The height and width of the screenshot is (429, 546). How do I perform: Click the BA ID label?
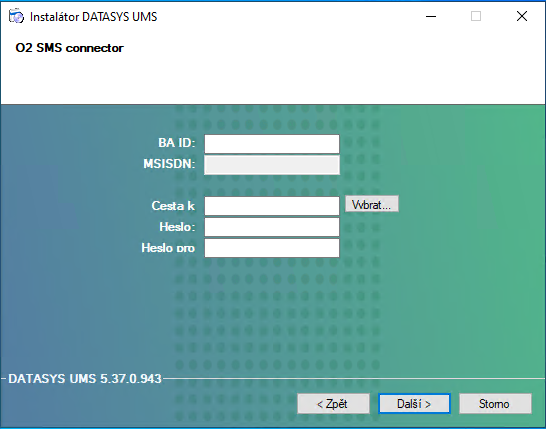tap(177, 143)
